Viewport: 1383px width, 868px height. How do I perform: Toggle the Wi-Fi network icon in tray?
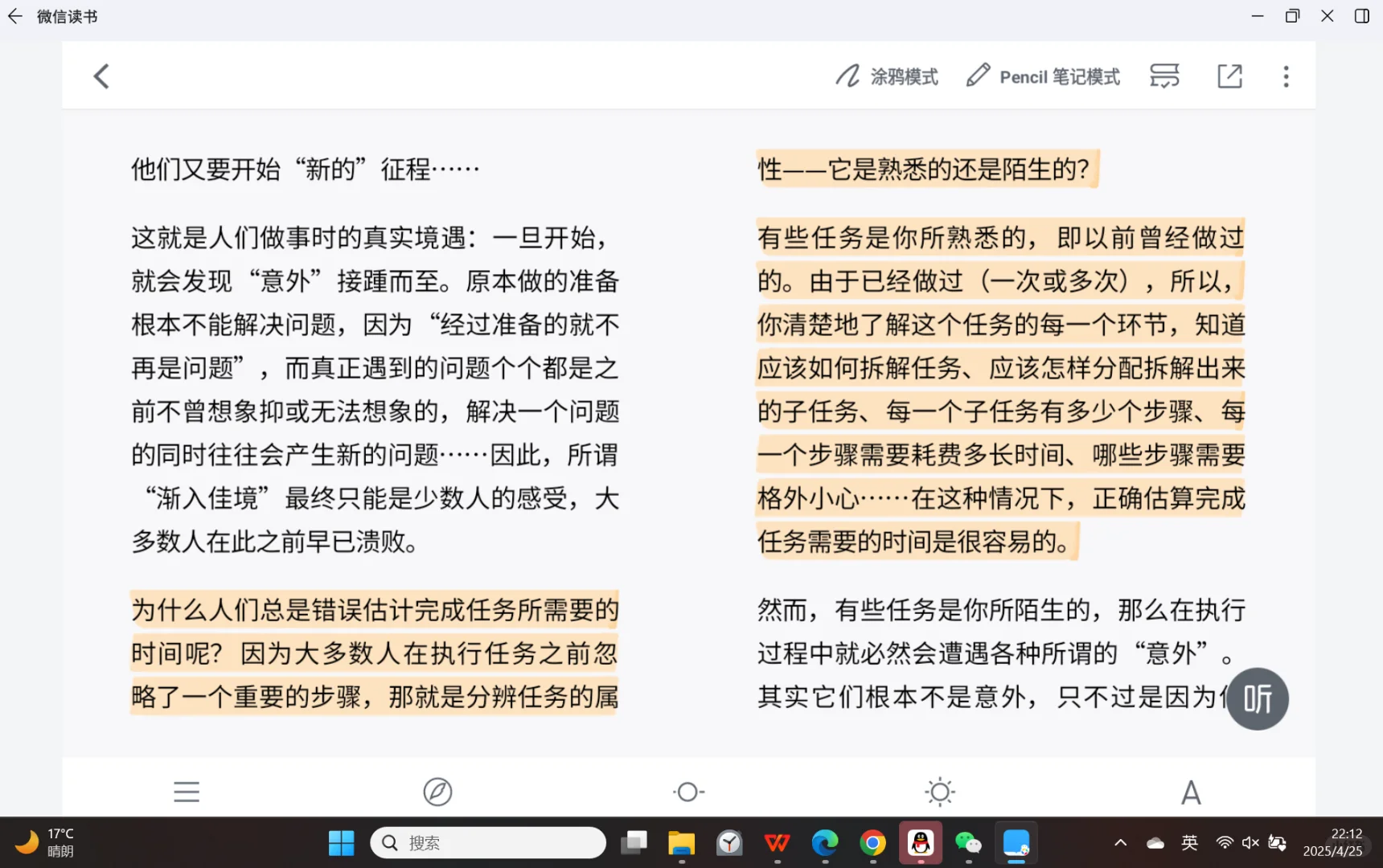(x=1223, y=842)
